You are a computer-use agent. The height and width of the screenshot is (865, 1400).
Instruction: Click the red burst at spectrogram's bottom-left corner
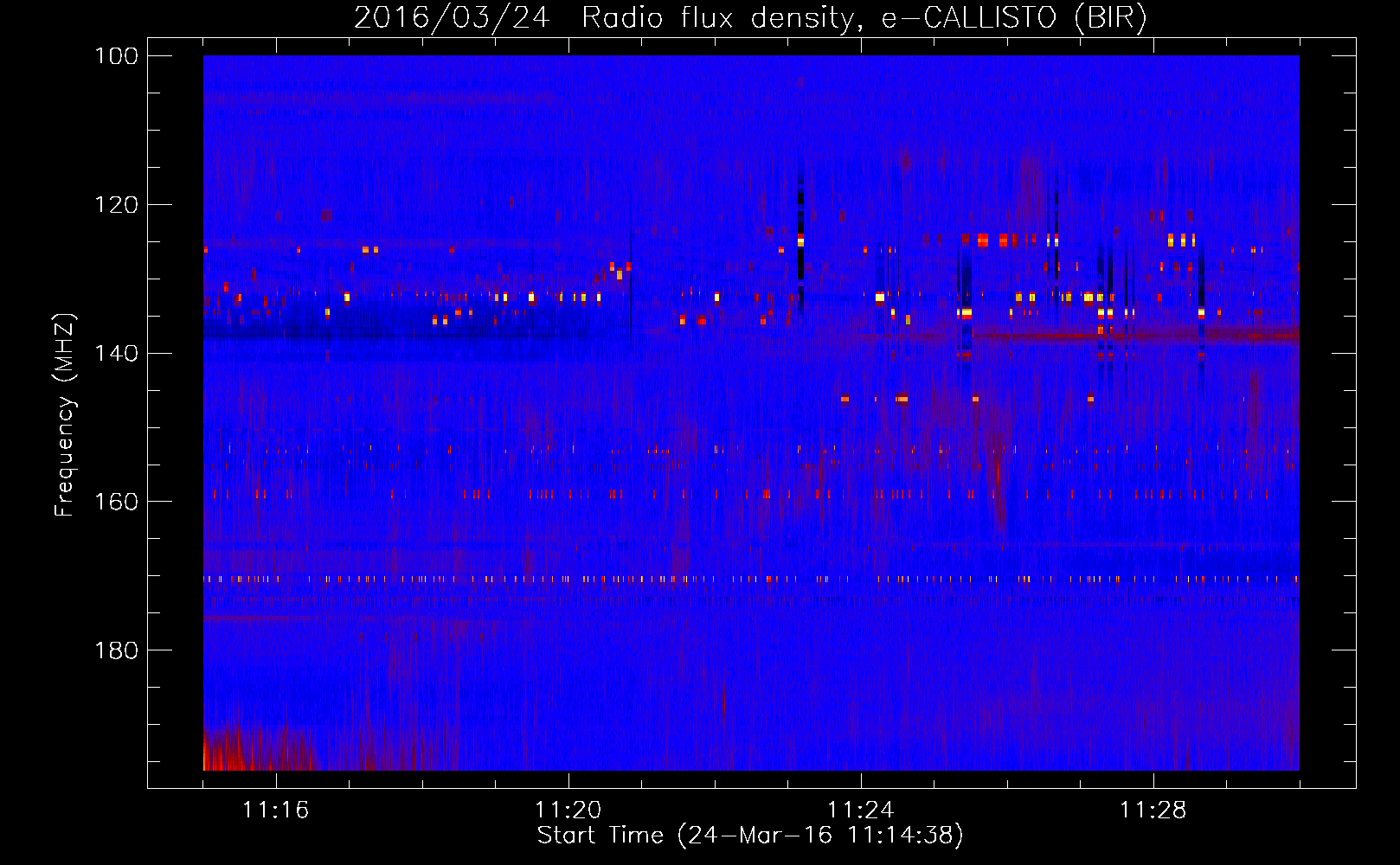[258, 751]
